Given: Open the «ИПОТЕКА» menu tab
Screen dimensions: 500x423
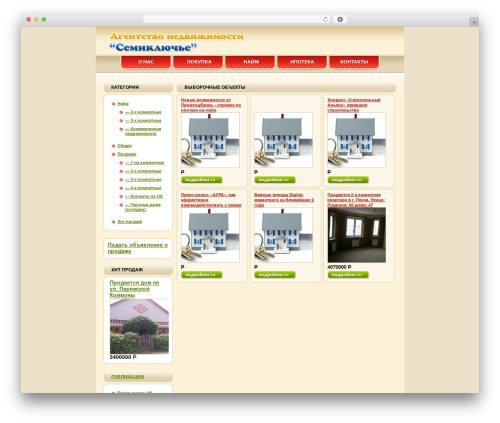Looking at the screenshot, I should pos(302,62).
